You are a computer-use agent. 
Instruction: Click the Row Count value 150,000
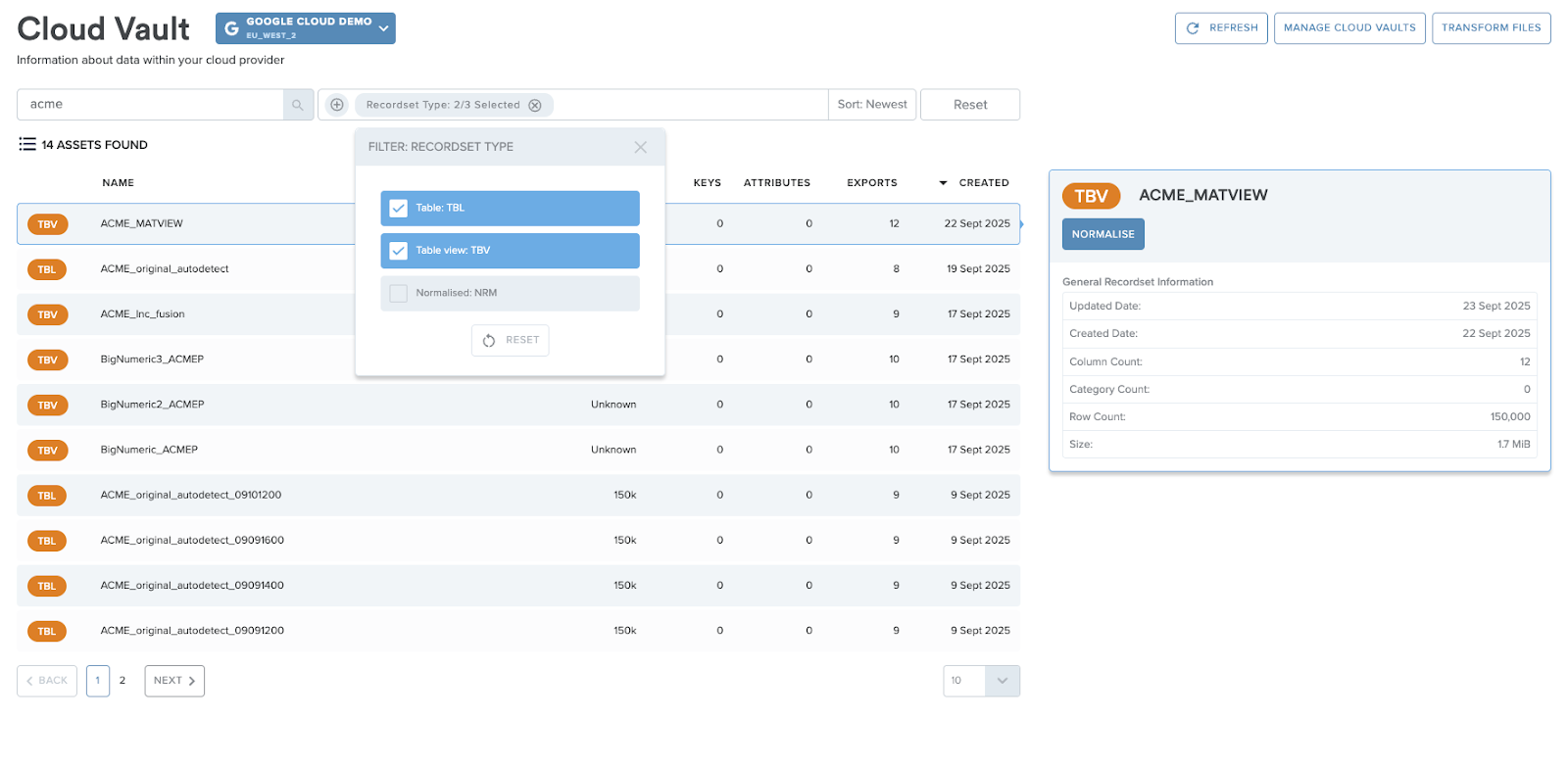[1510, 417]
